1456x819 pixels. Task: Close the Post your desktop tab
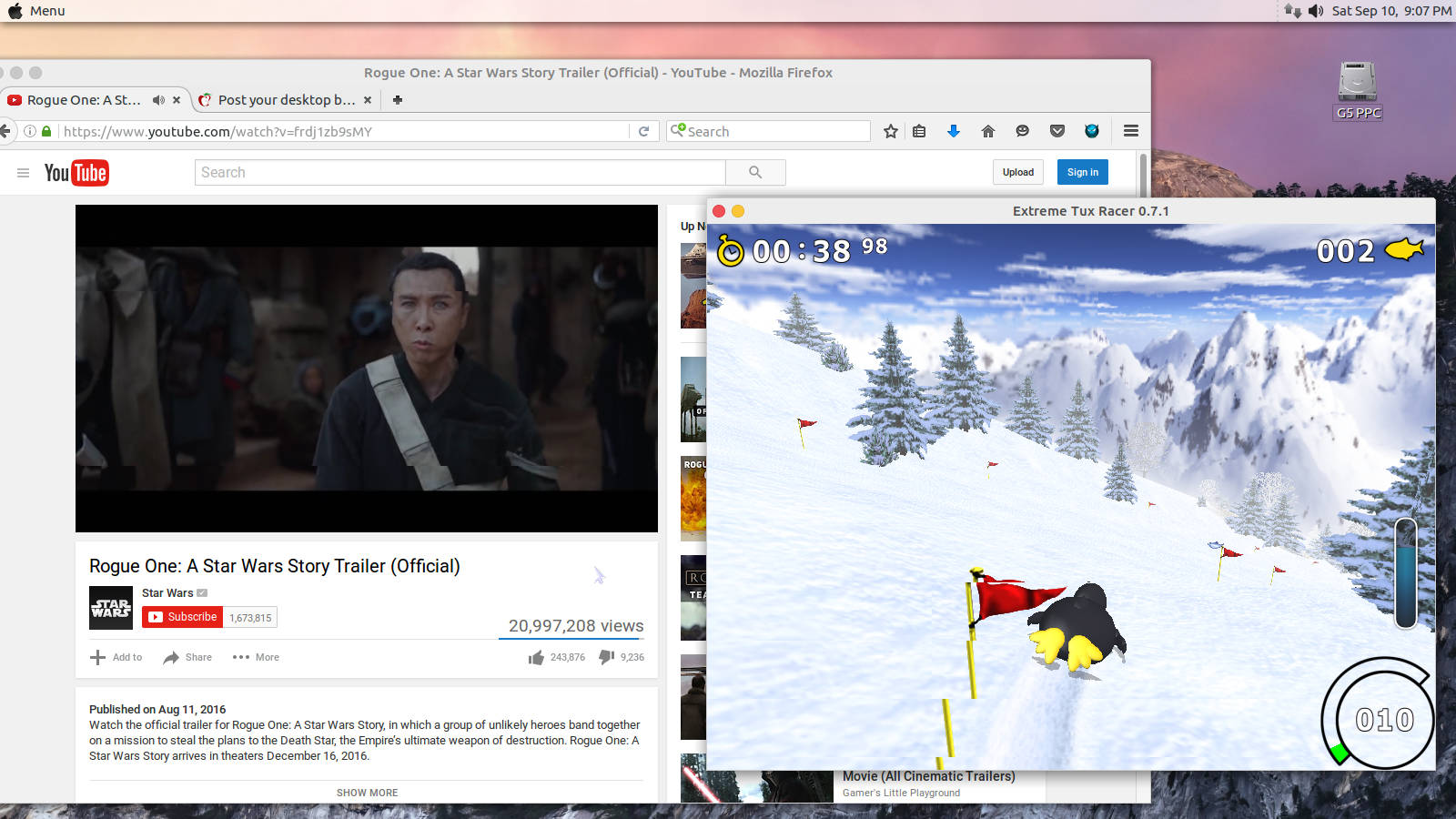tap(368, 100)
